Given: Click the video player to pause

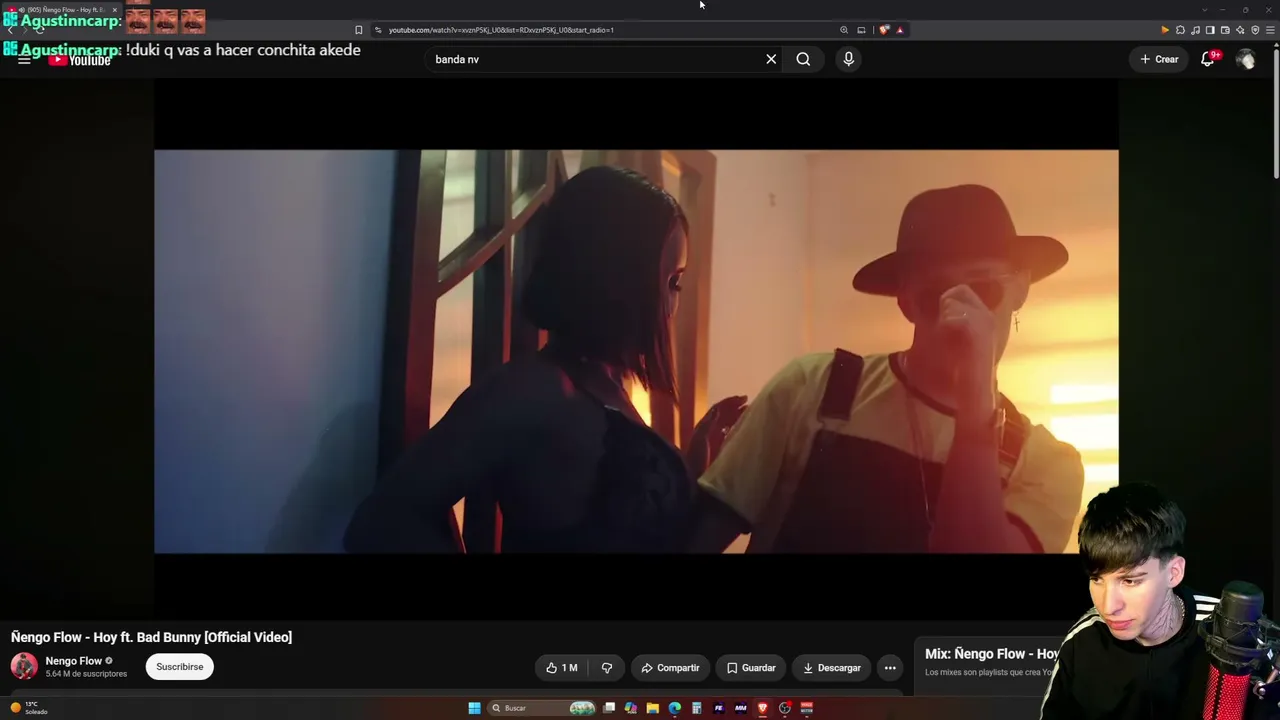Looking at the screenshot, I should coord(636,351).
